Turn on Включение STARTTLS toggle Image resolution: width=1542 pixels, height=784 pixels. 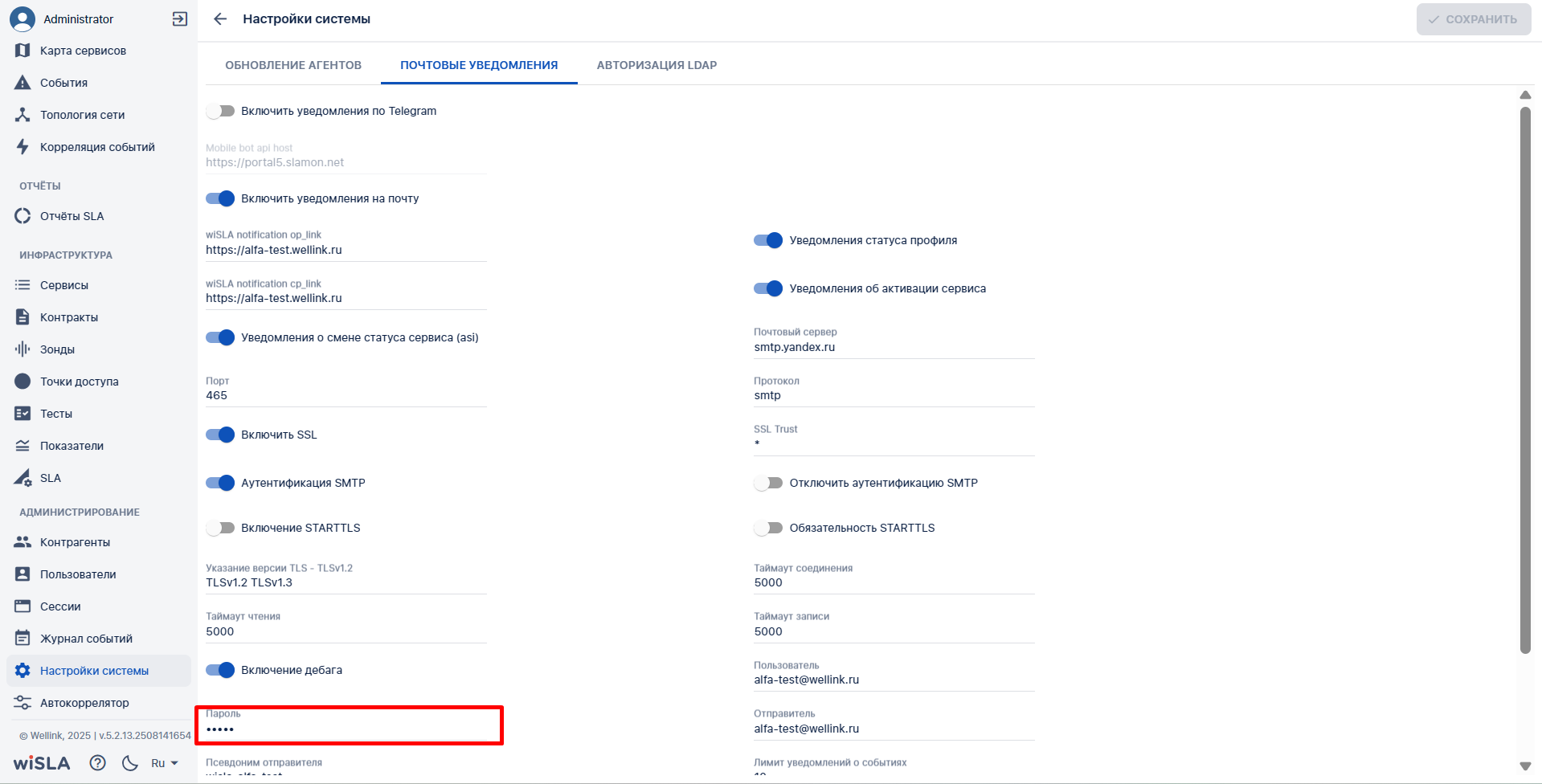click(220, 528)
